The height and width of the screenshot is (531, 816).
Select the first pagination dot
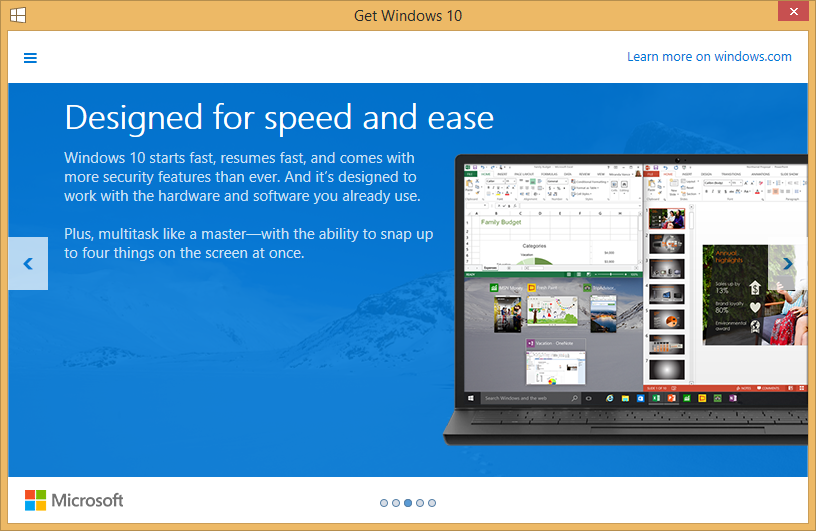(x=384, y=503)
